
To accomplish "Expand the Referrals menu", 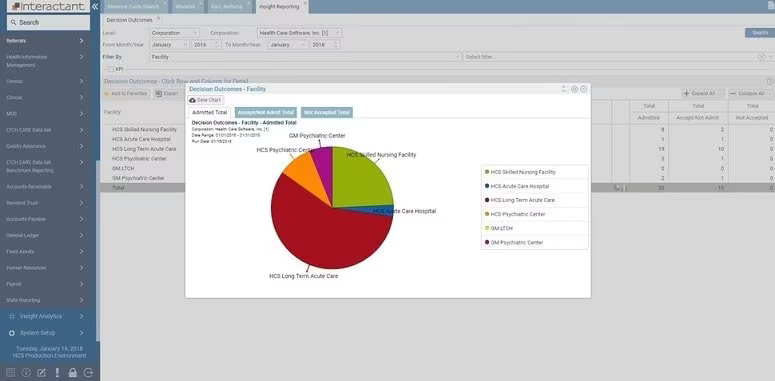I will coord(46,41).
